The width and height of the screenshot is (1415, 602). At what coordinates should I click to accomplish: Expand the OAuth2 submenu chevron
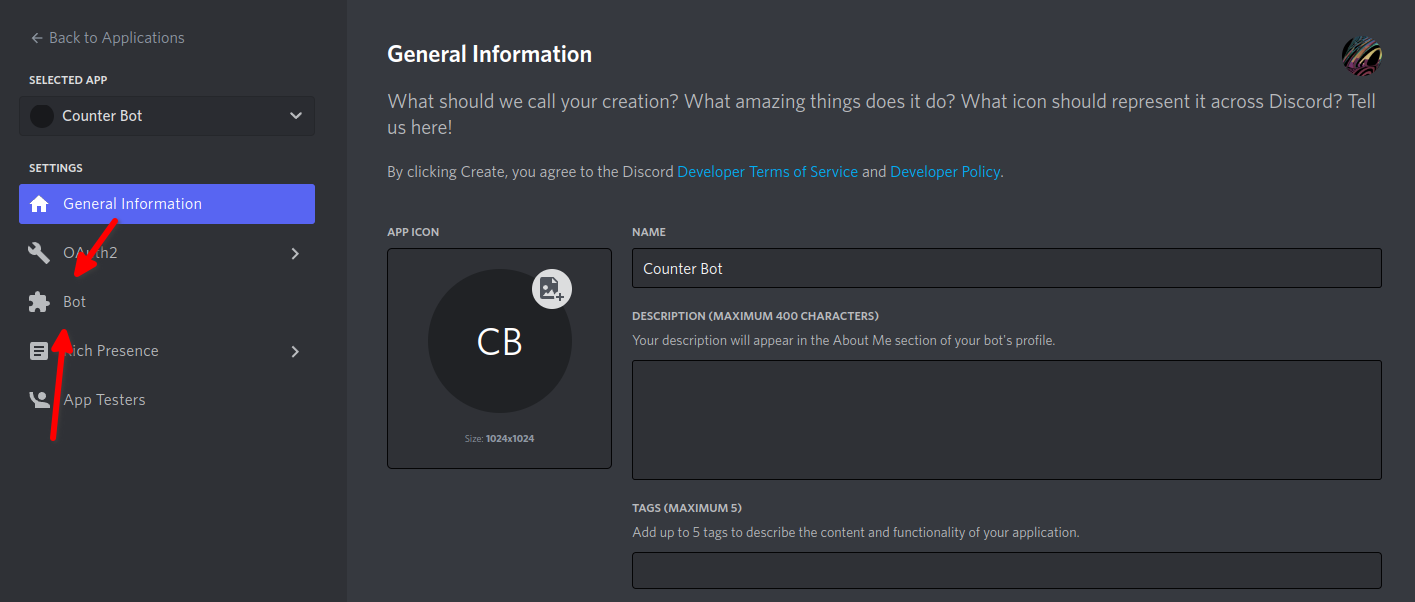pos(295,253)
